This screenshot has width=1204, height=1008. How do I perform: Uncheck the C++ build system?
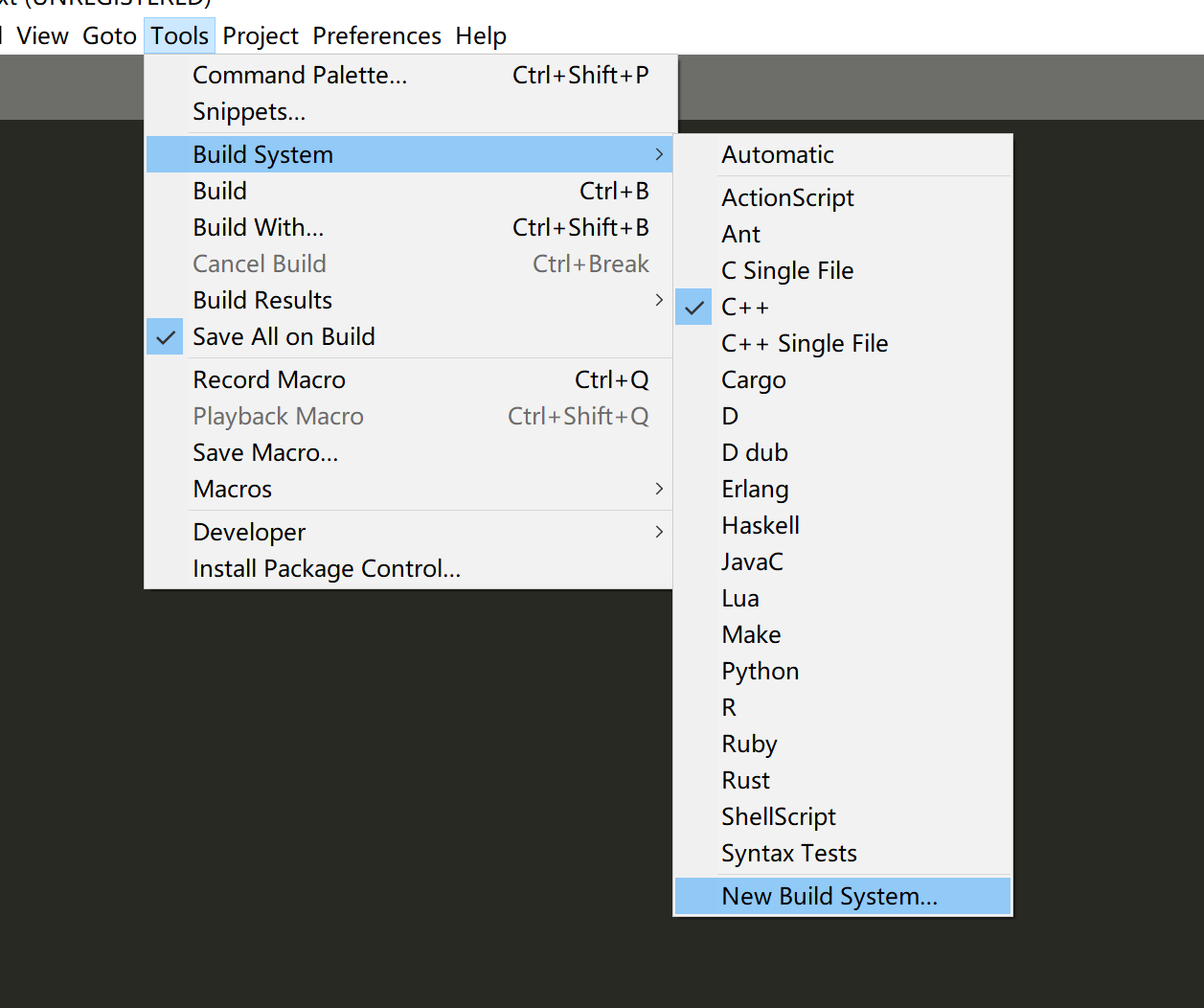[x=744, y=307]
